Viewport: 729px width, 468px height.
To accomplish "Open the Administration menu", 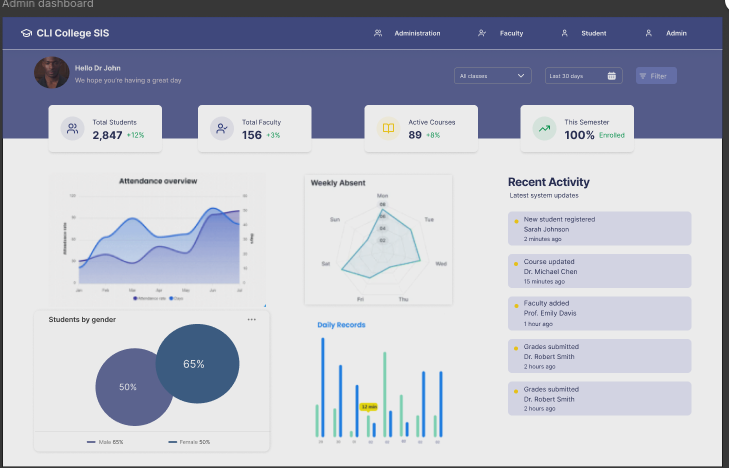I will click(408, 34).
